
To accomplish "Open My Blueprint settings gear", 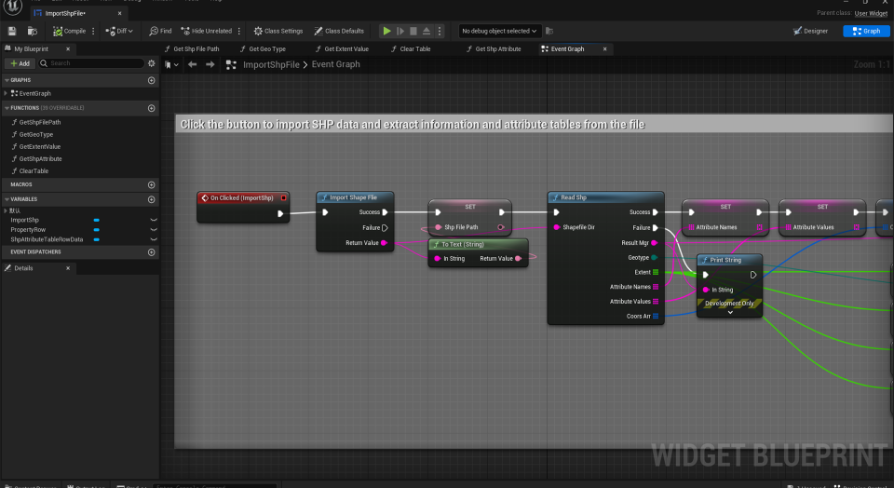I will click(151, 63).
